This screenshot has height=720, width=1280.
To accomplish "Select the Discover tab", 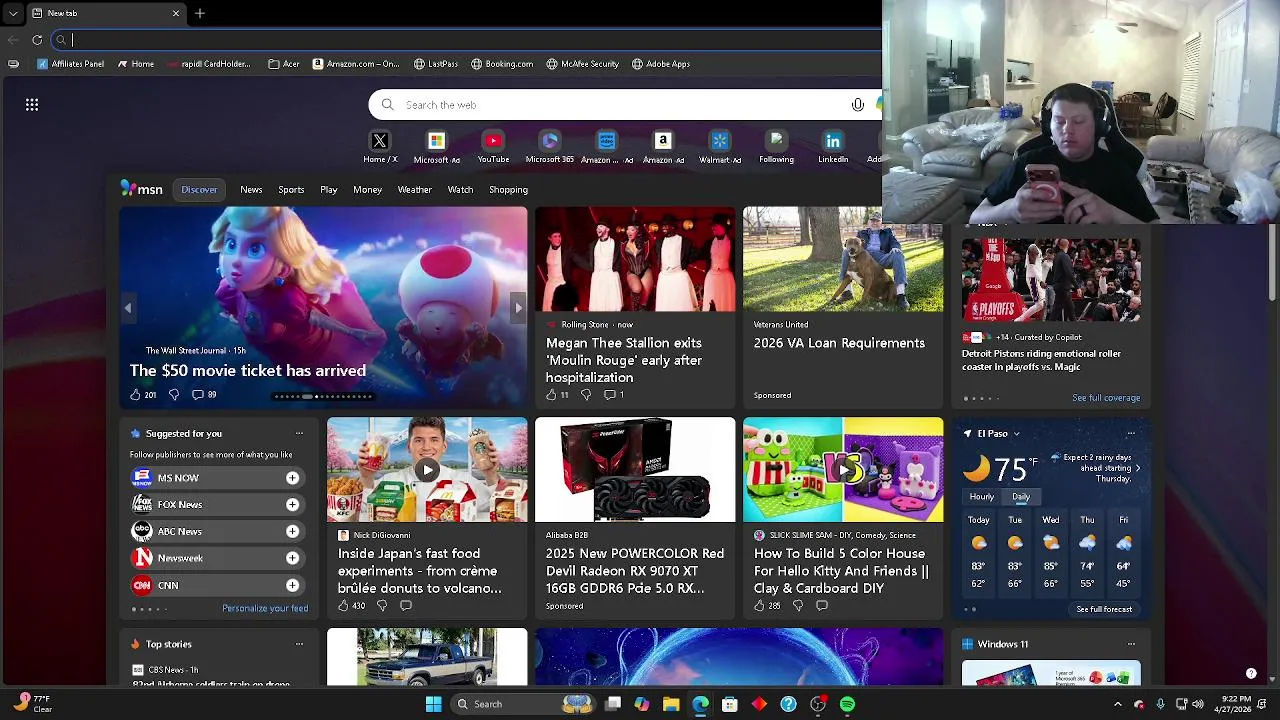I will pos(199,189).
